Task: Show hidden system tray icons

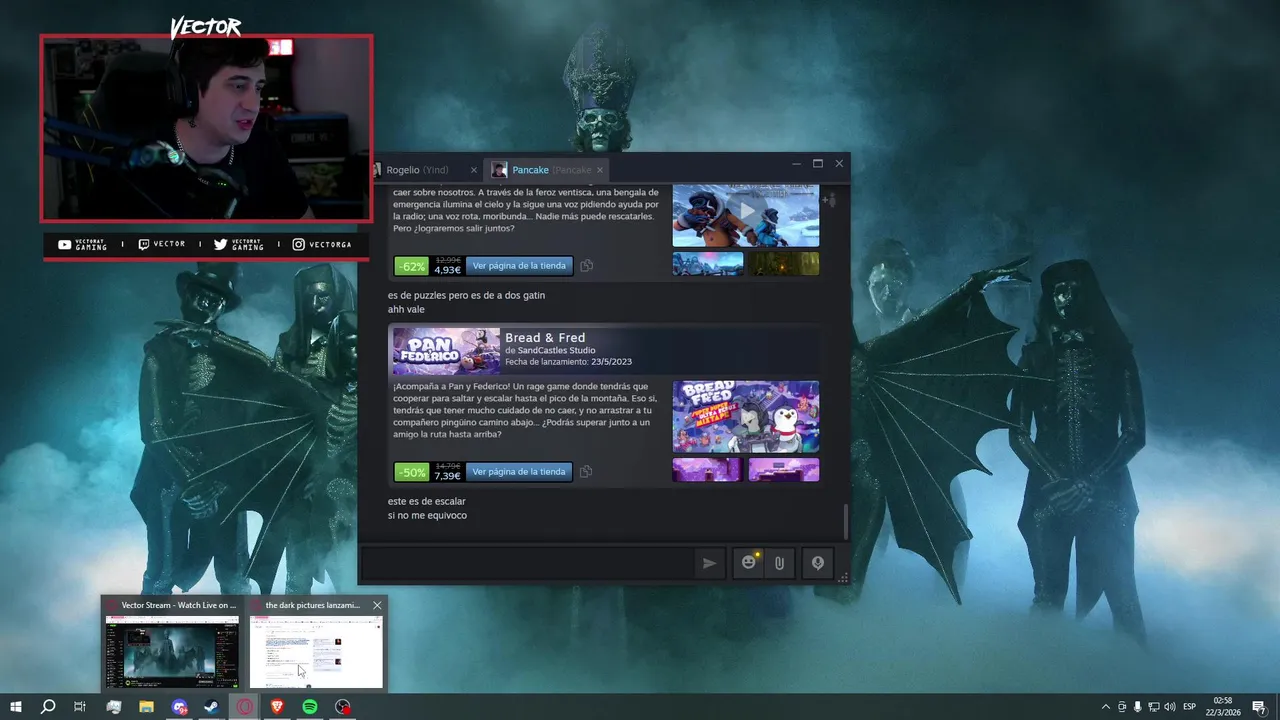Action: tap(1105, 707)
